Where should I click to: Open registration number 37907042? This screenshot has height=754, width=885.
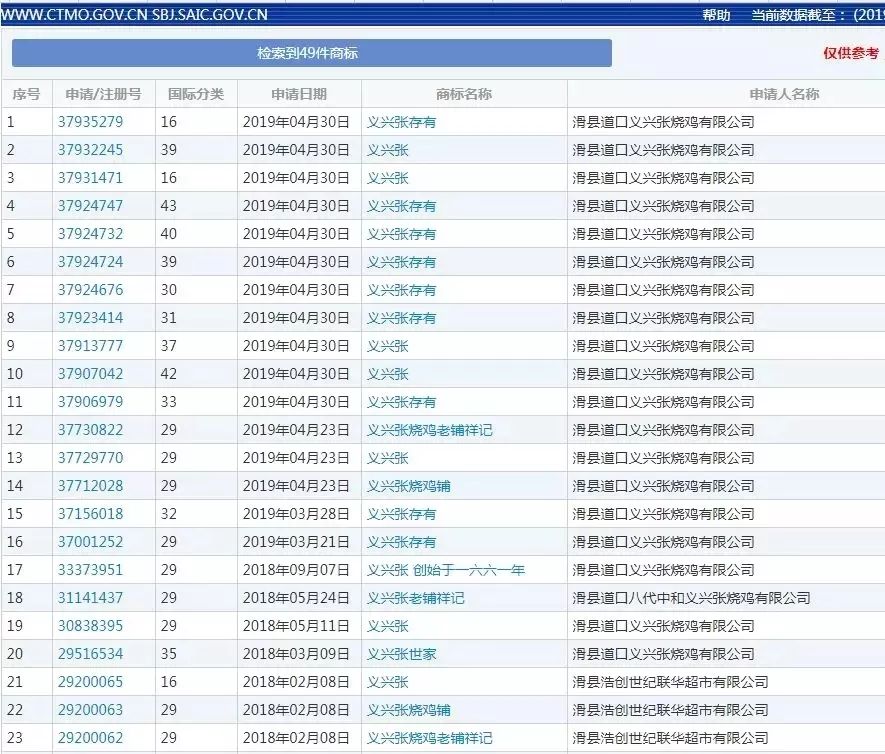tap(90, 374)
